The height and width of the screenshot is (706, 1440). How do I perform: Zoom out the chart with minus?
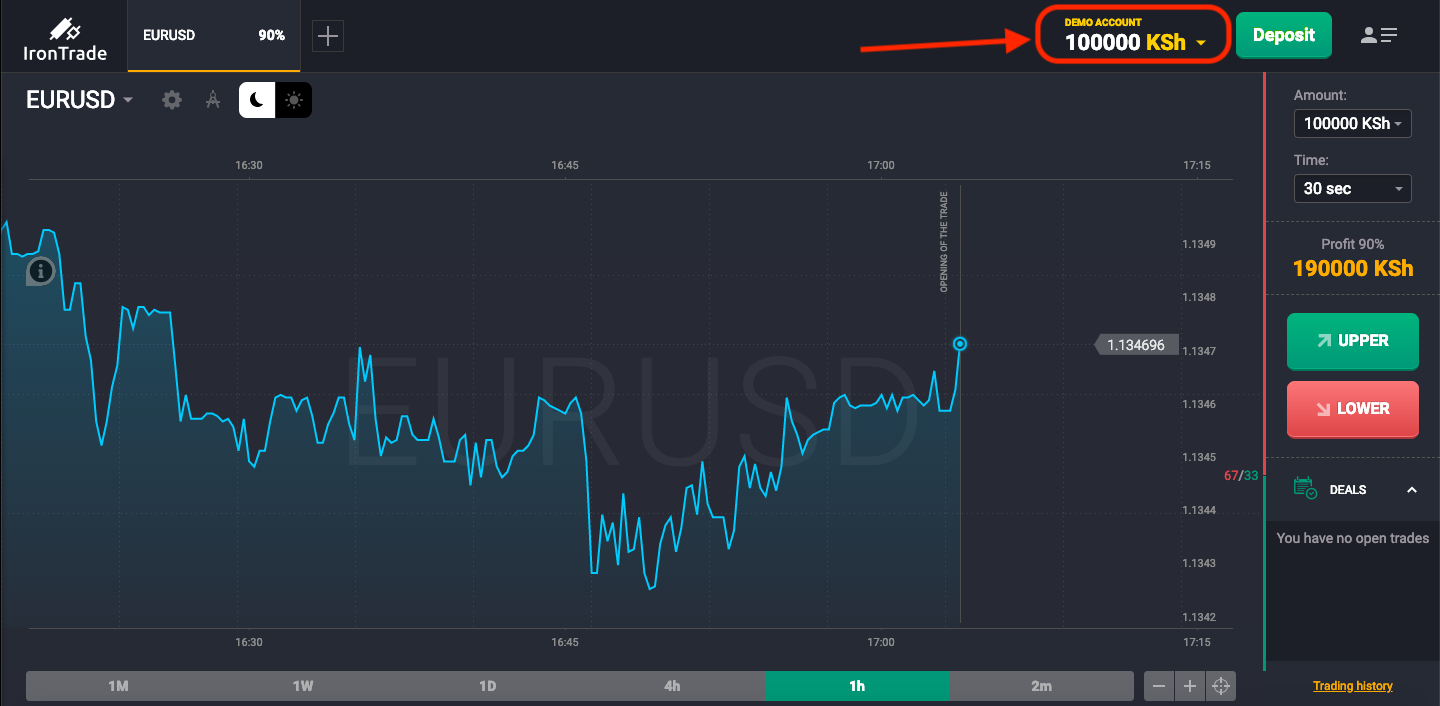tap(1159, 686)
